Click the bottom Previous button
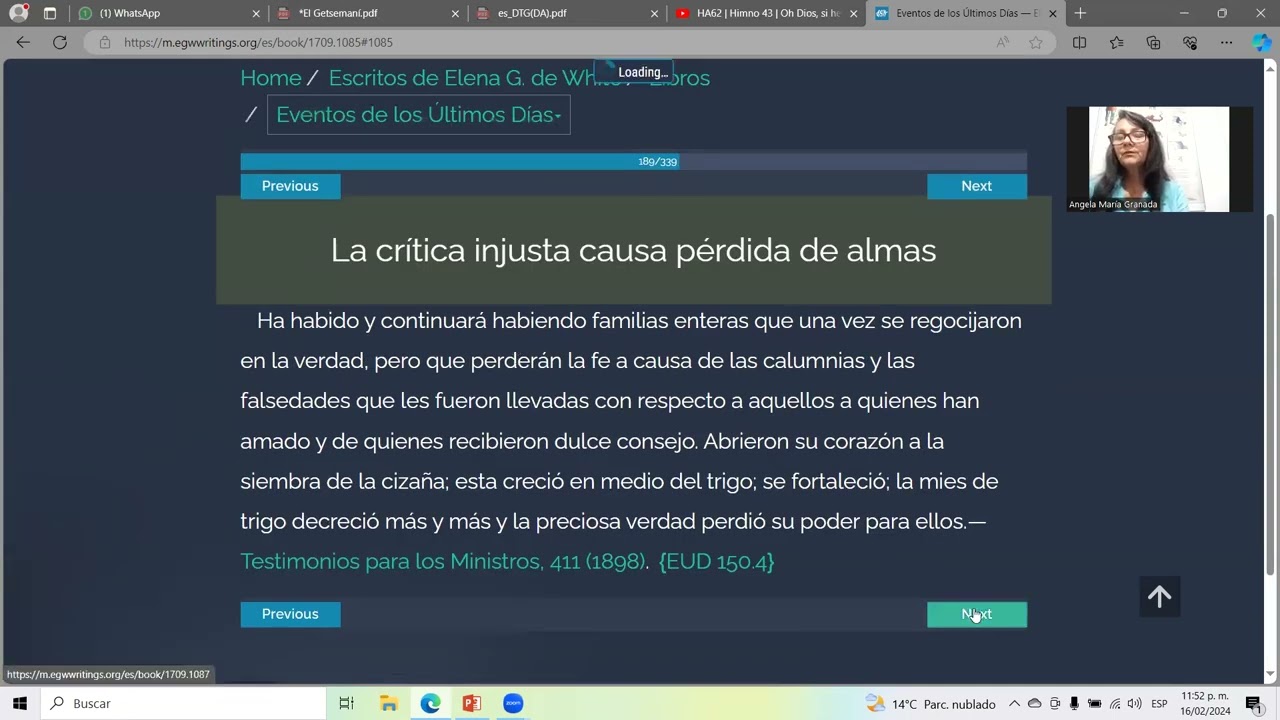This screenshot has height=720, width=1280. [290, 614]
